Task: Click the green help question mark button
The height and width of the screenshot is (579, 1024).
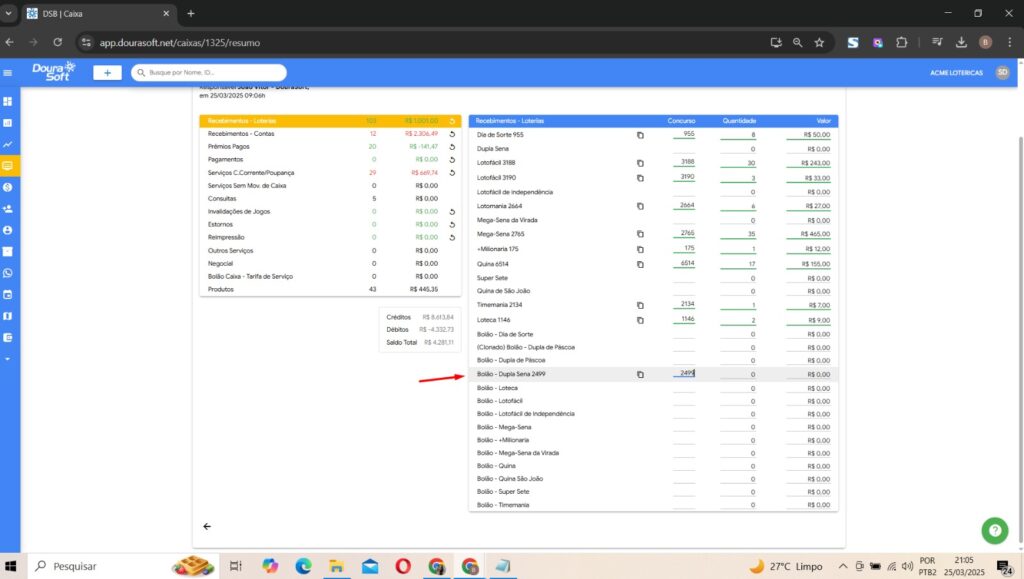Action: (994, 530)
